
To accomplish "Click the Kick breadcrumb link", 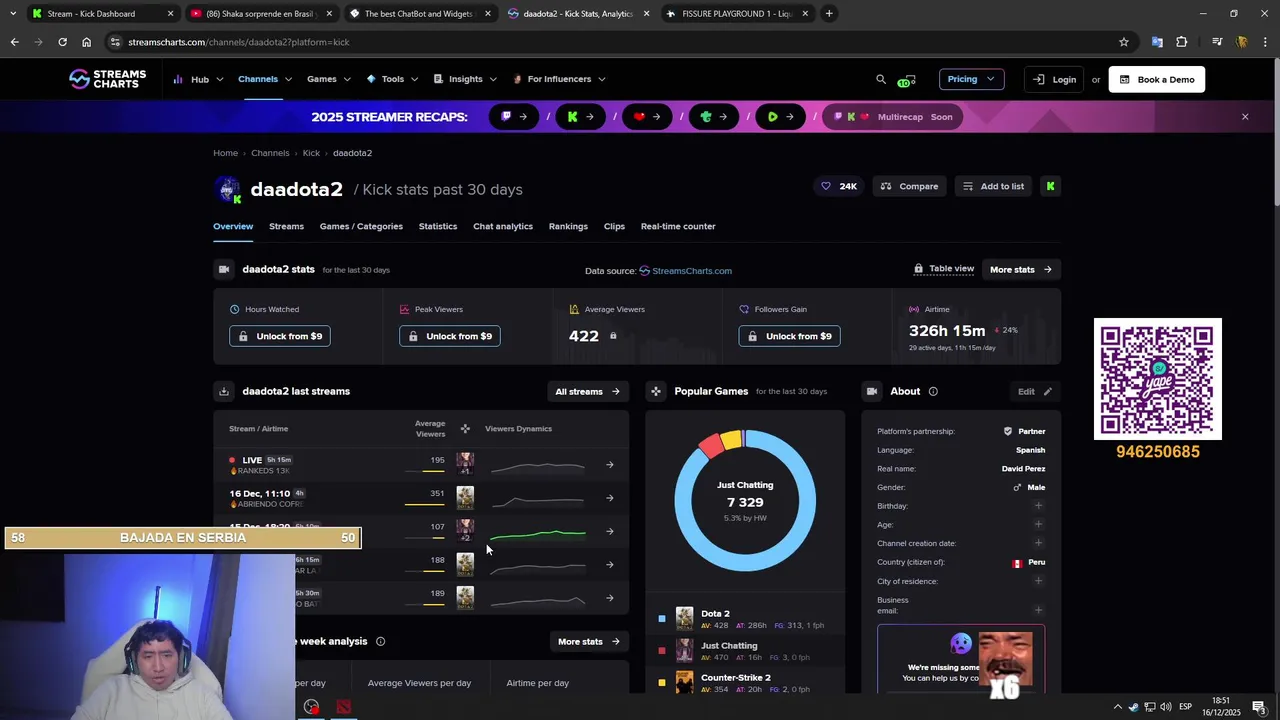I will pos(311,153).
